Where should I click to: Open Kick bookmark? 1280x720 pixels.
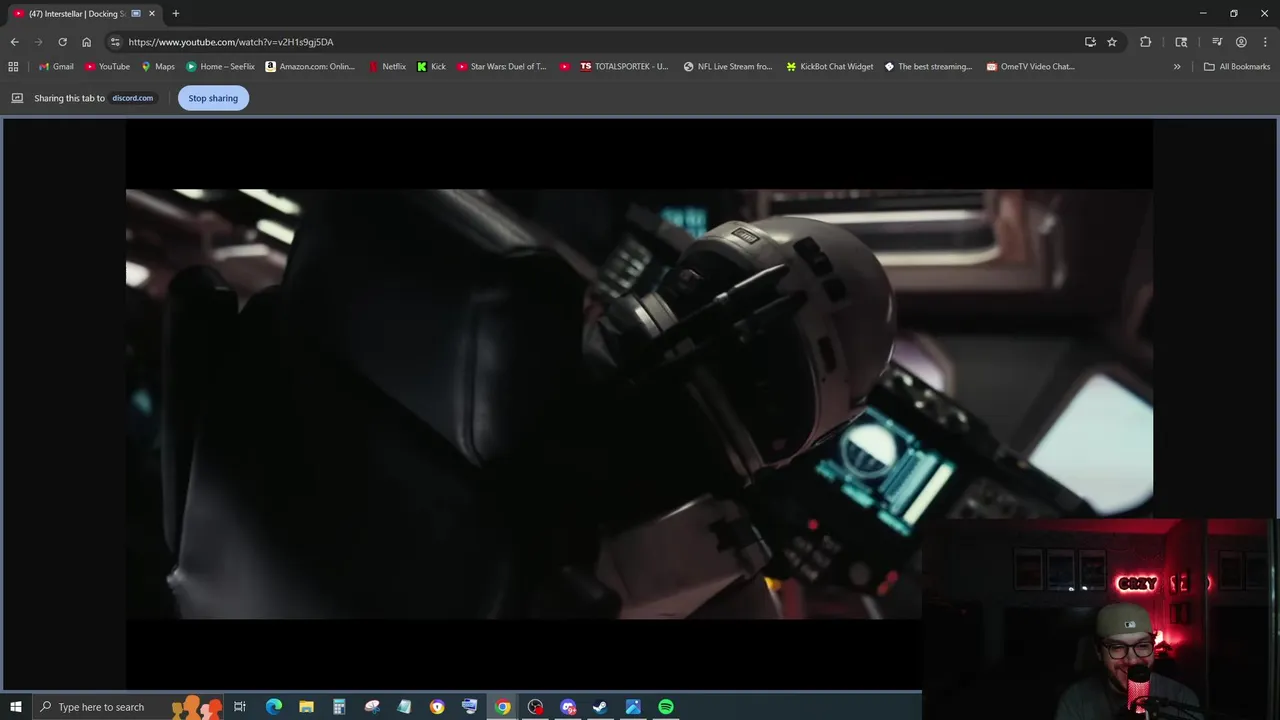(x=432, y=67)
